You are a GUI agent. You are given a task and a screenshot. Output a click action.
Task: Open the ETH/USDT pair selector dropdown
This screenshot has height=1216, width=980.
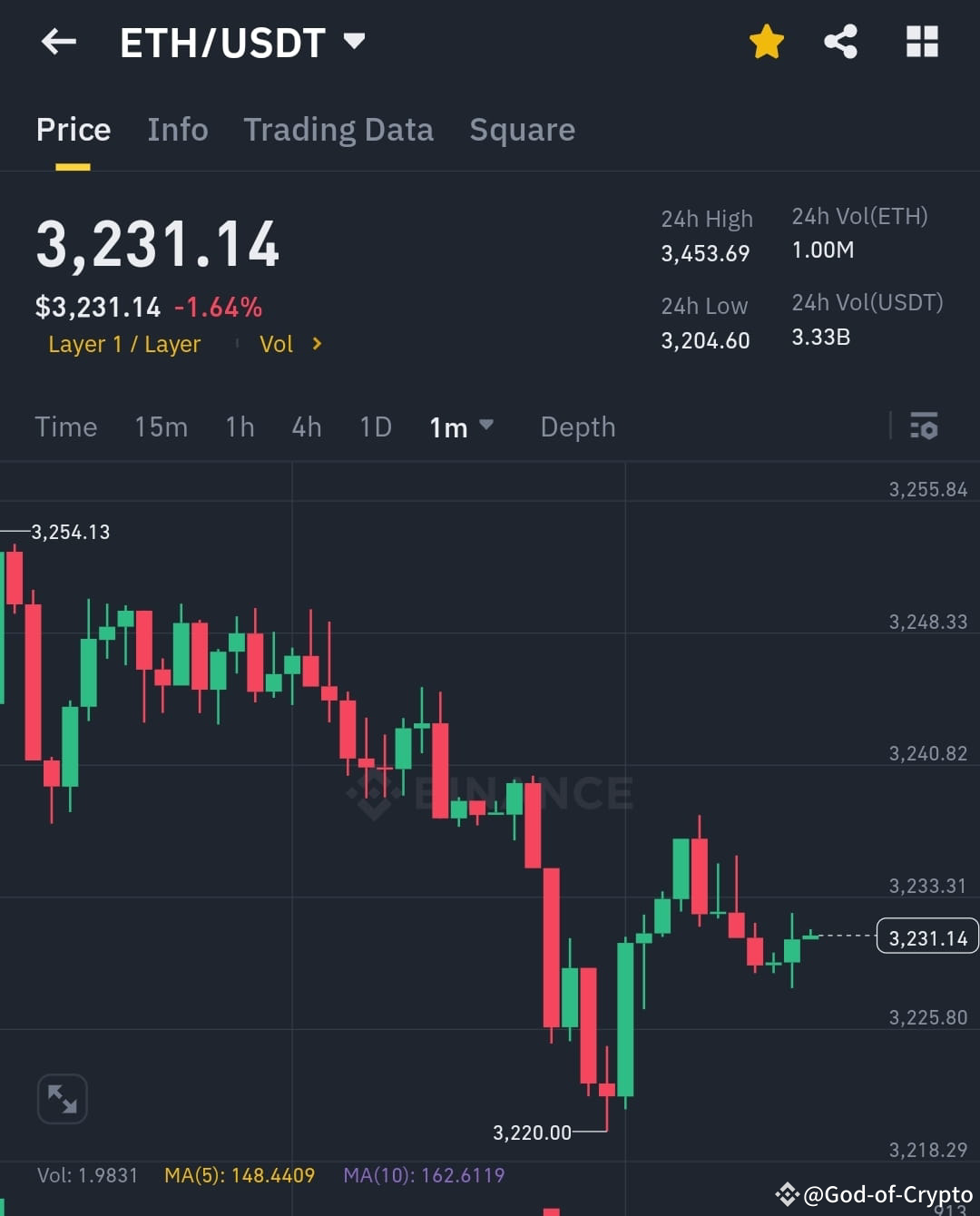240,42
